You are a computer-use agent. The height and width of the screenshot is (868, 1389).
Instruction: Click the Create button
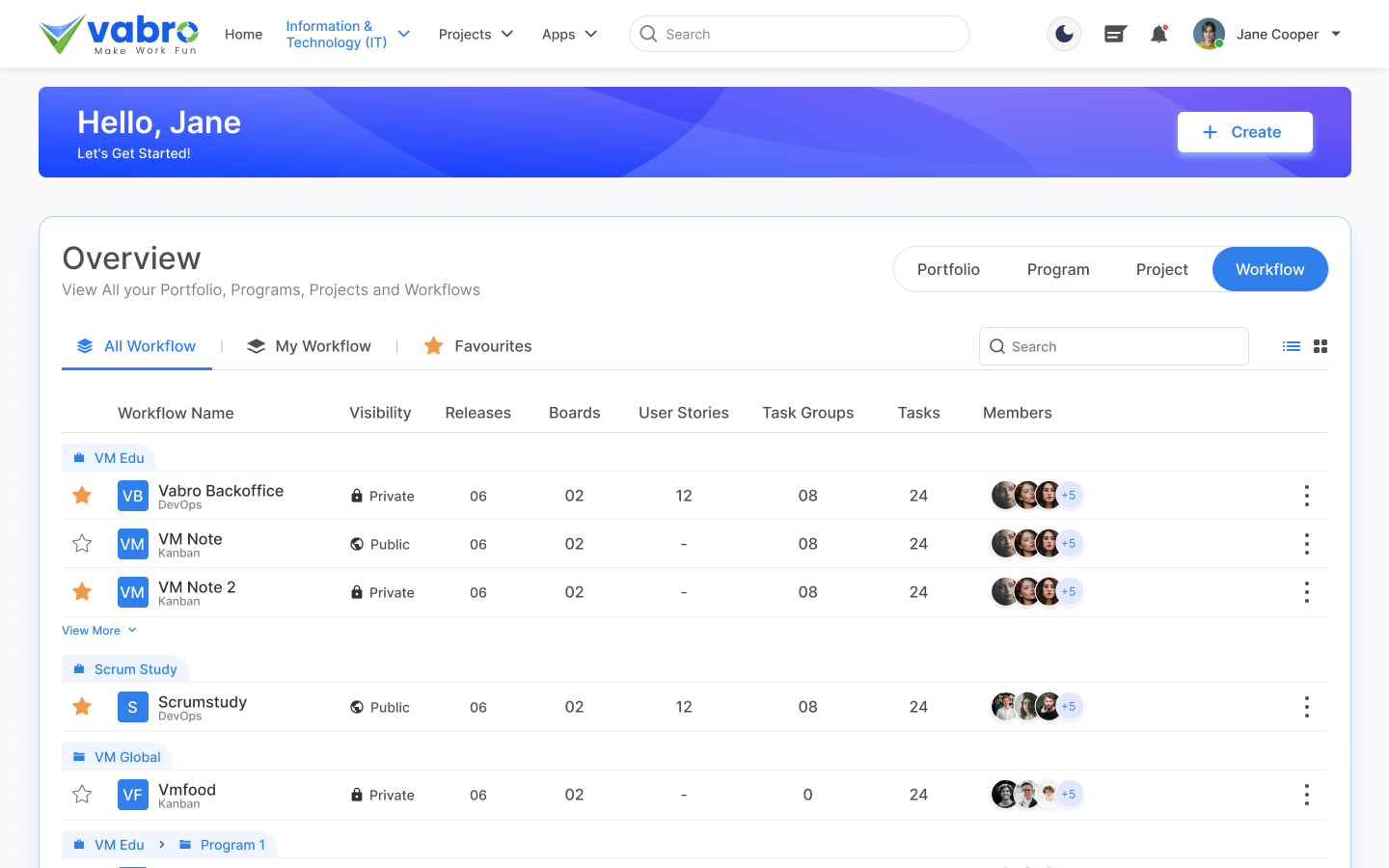[x=1244, y=132]
